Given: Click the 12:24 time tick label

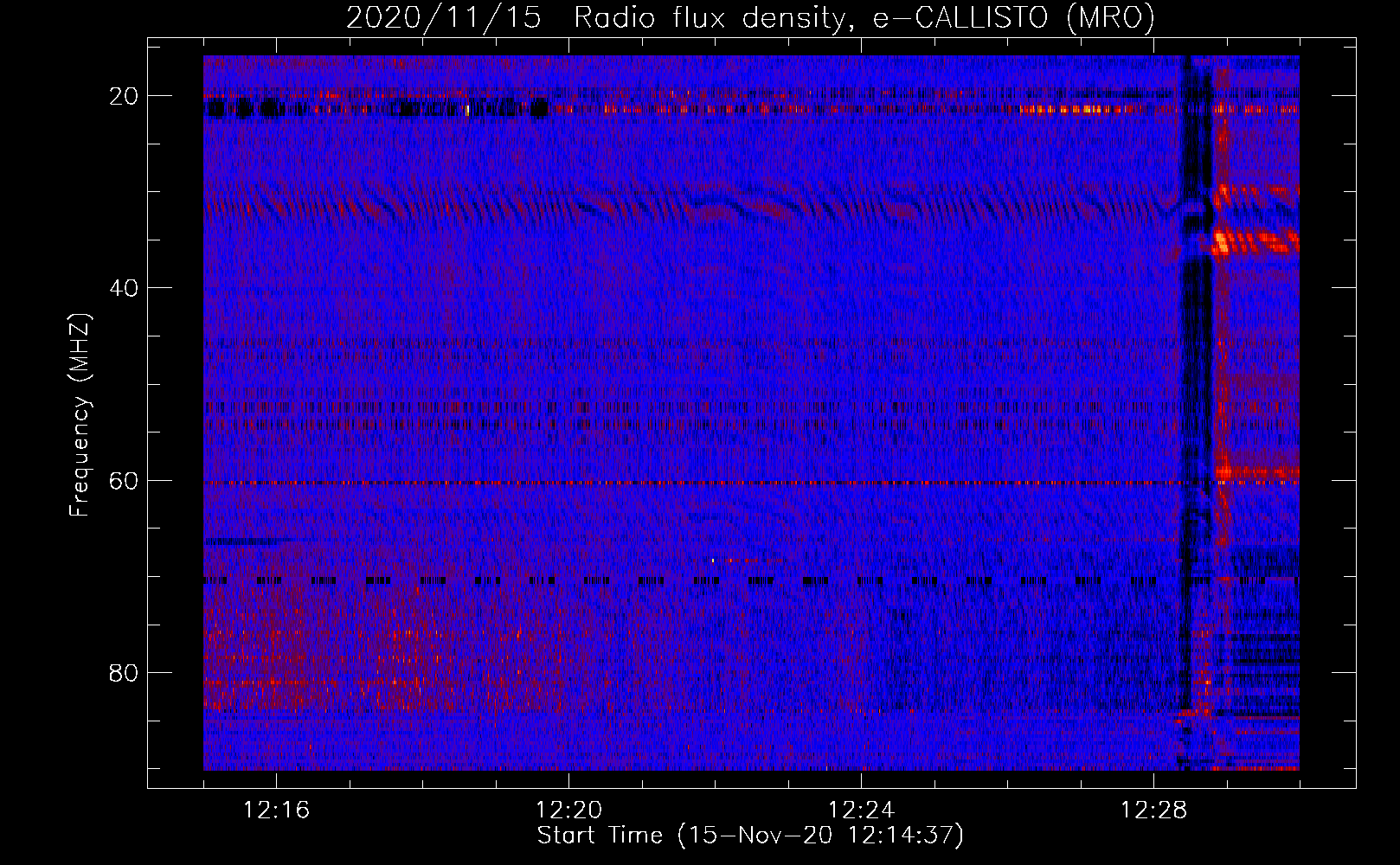Looking at the screenshot, I should tap(861, 811).
